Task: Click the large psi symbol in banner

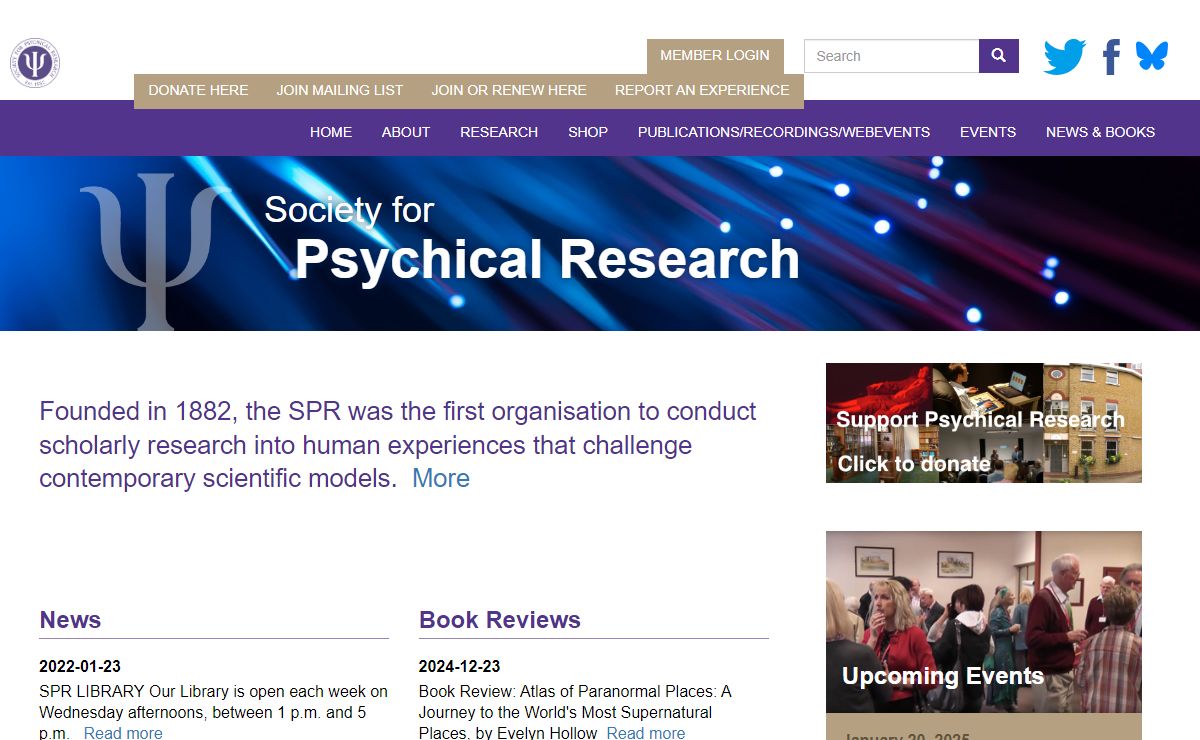Action: [154, 250]
